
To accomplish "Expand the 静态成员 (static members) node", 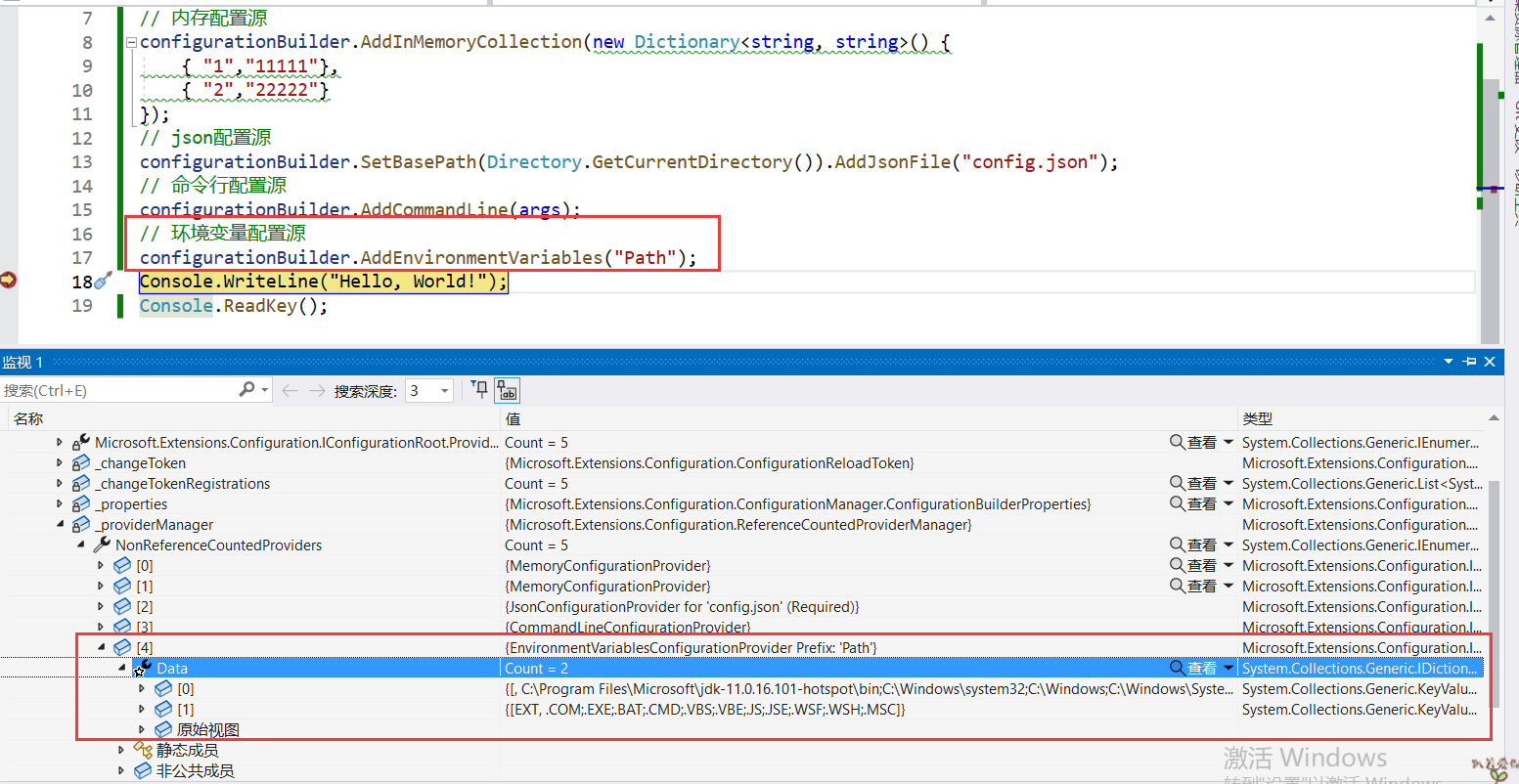I will (121, 751).
